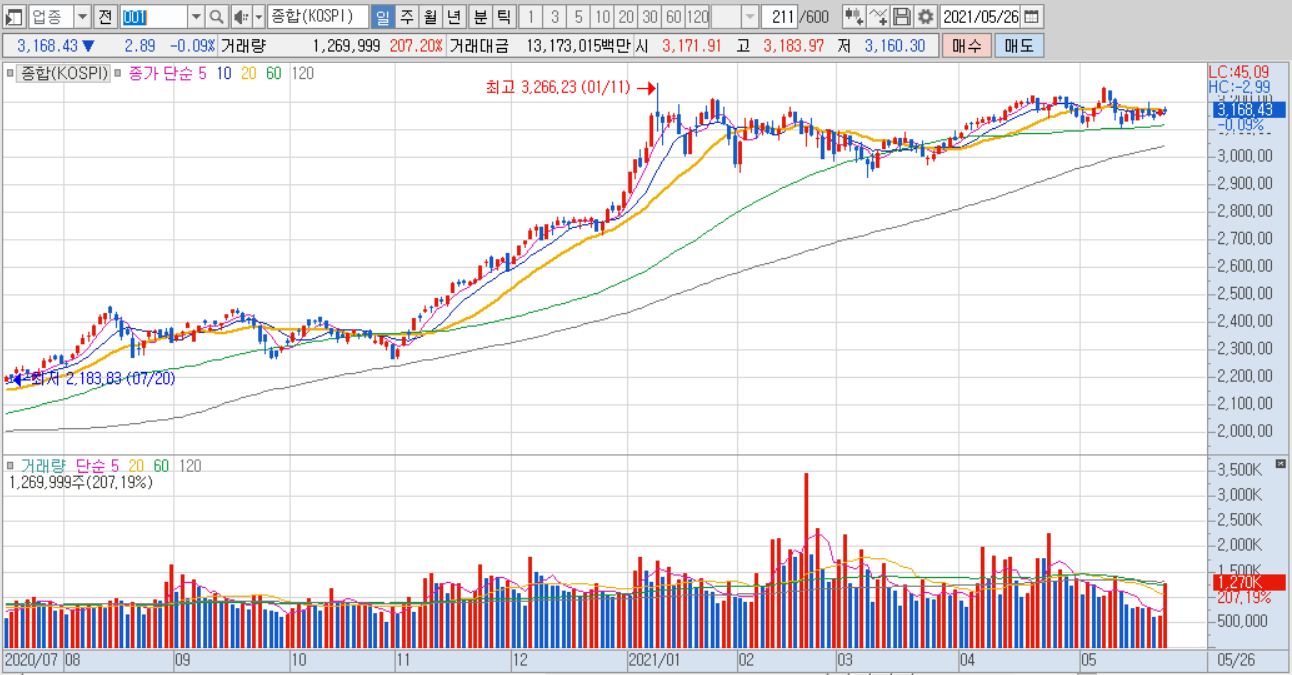This screenshot has height=675, width=1292.
Task: Click the 5 moving average legend number
Action: [x=201, y=73]
